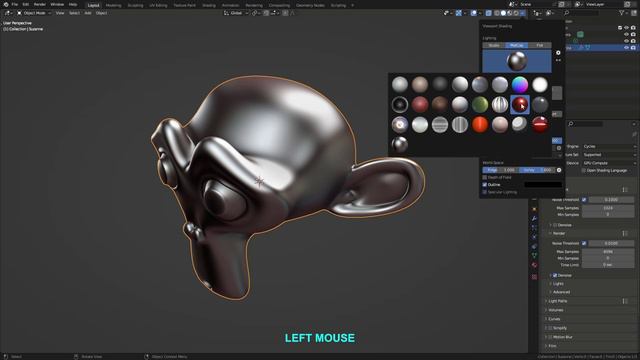Viewport: 640px width, 360px height.
Task: Choose the glossy red MatCap under cursor
Action: 520,104
